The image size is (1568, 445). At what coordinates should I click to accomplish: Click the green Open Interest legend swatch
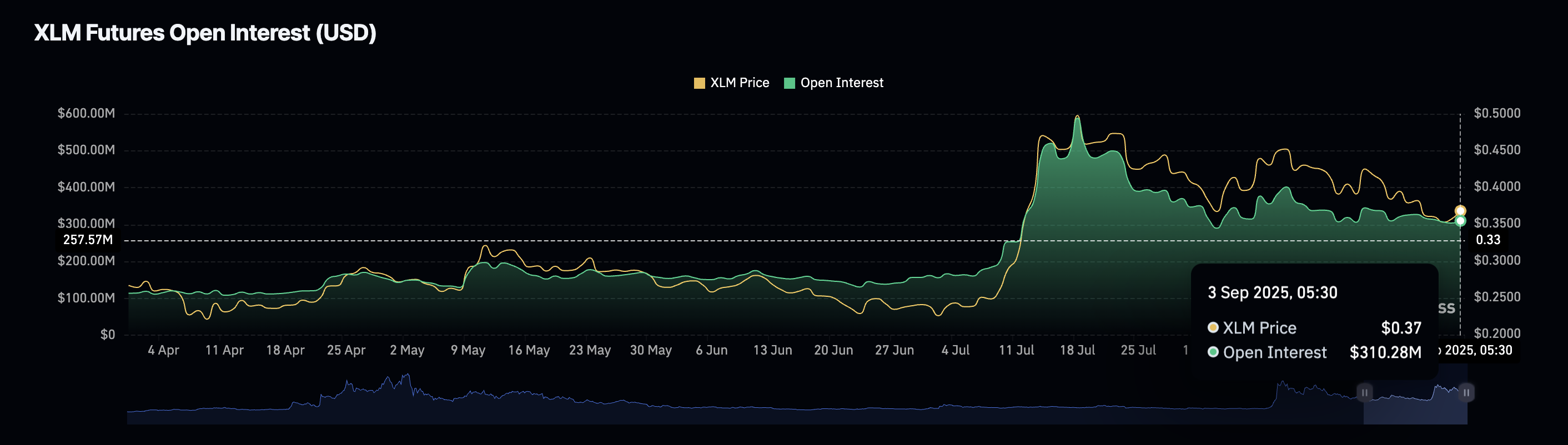point(790,83)
